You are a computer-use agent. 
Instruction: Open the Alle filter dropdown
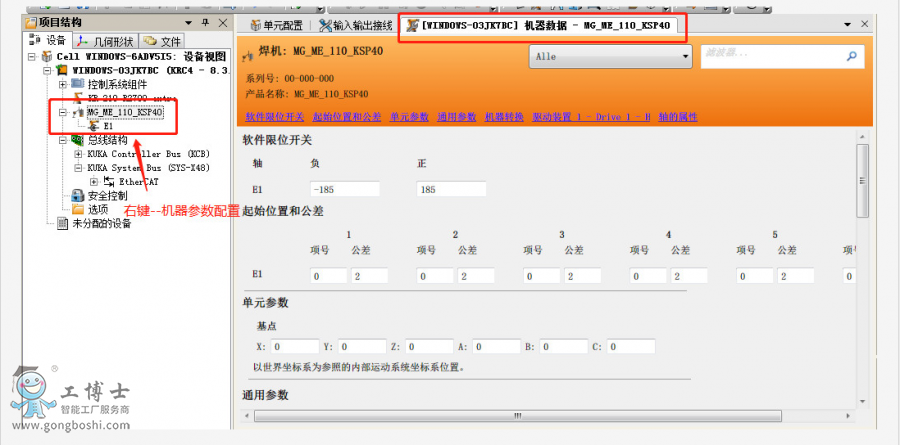[x=610, y=57]
